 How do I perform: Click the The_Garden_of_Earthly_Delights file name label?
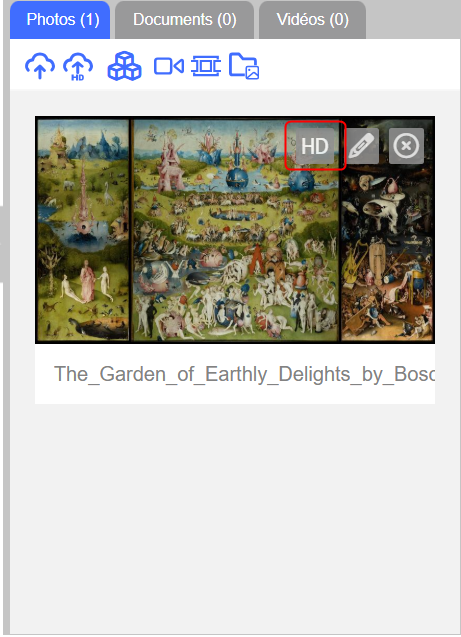(245, 374)
